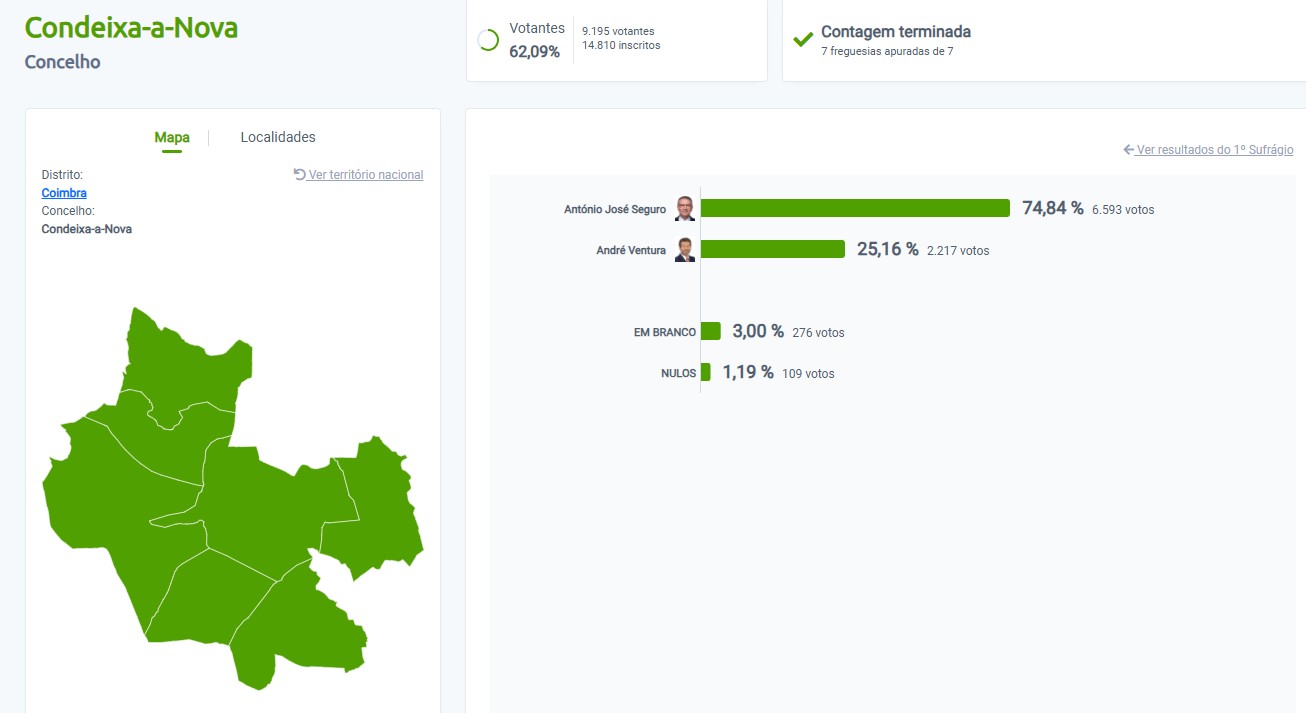The width and height of the screenshot is (1306, 713).
Task: Click the left arrow icon before 'Ver resultados'
Action: [x=1129, y=150]
